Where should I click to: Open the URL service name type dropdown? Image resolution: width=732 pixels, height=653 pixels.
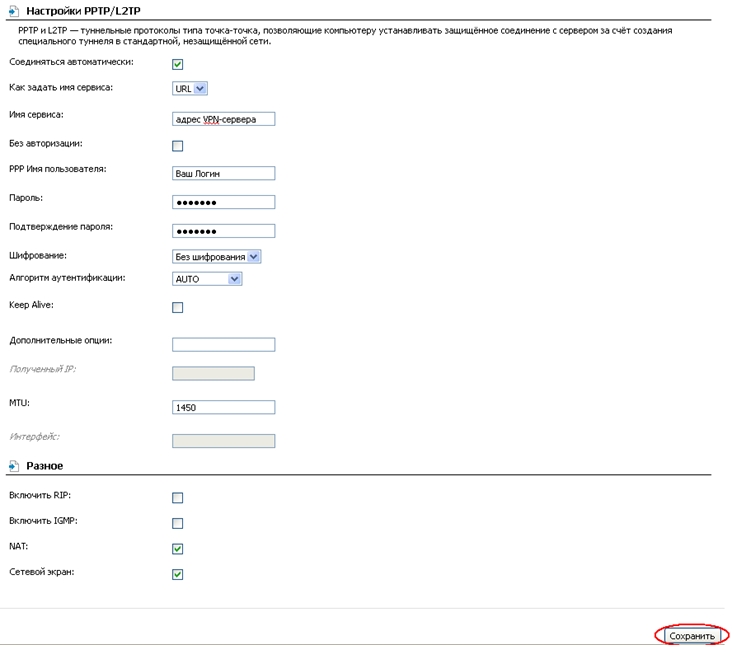point(190,89)
